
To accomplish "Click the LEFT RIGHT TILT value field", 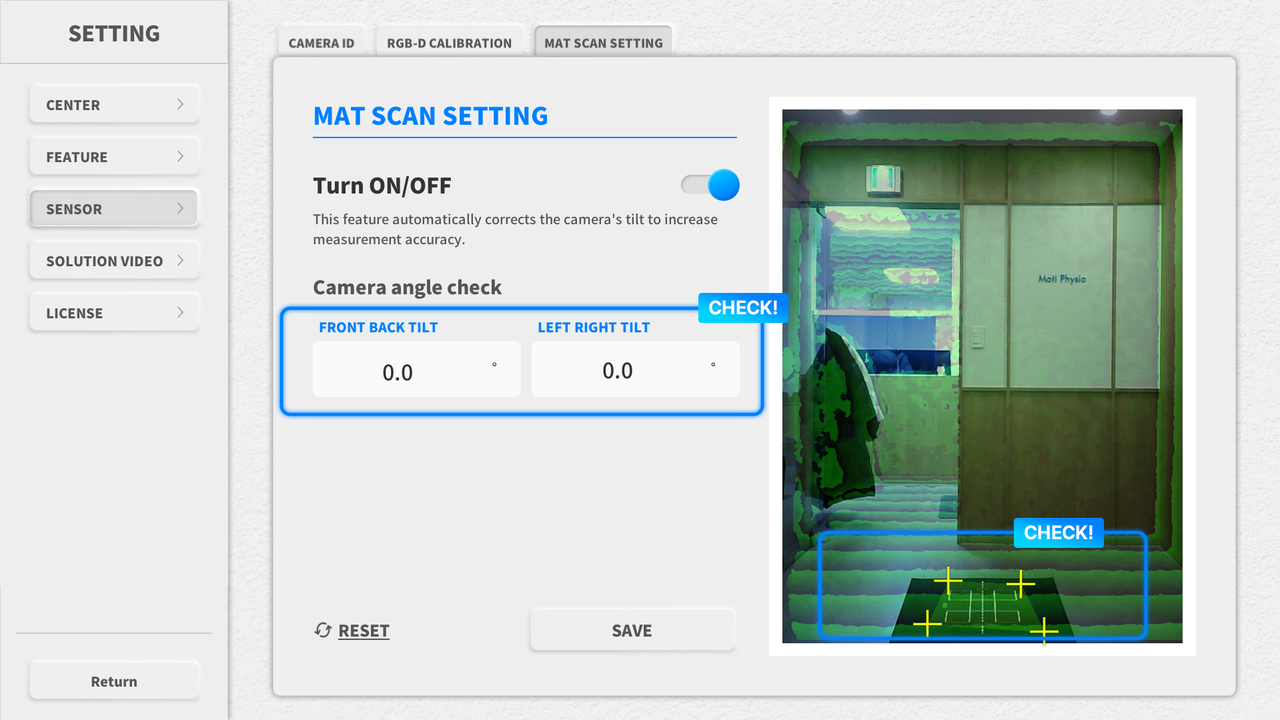I will (x=635, y=369).
